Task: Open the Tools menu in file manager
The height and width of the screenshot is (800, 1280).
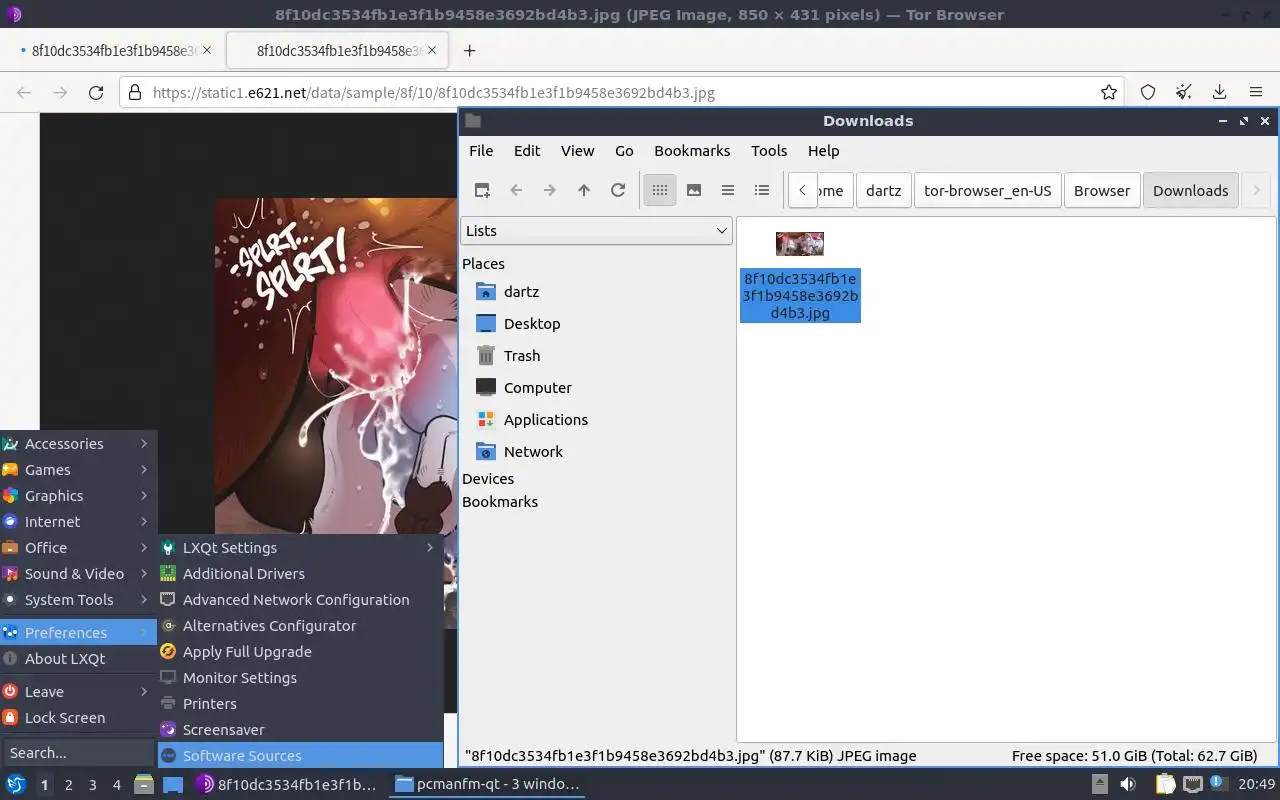Action: click(x=769, y=151)
